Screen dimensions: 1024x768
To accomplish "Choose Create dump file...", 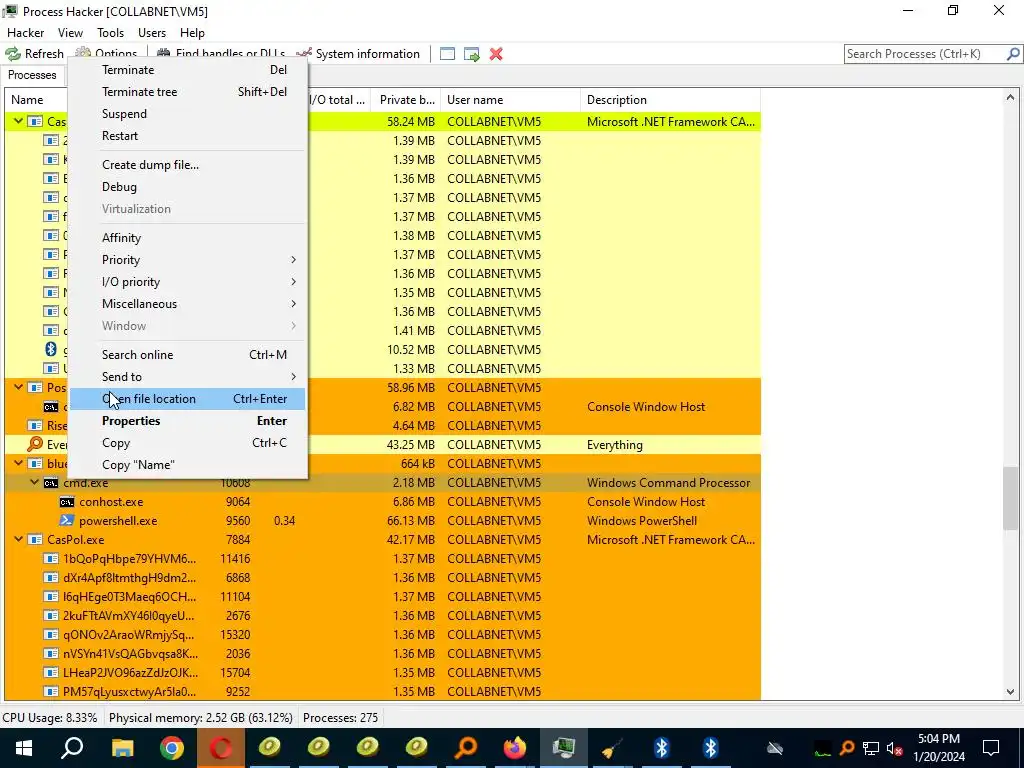I will pos(187,165).
